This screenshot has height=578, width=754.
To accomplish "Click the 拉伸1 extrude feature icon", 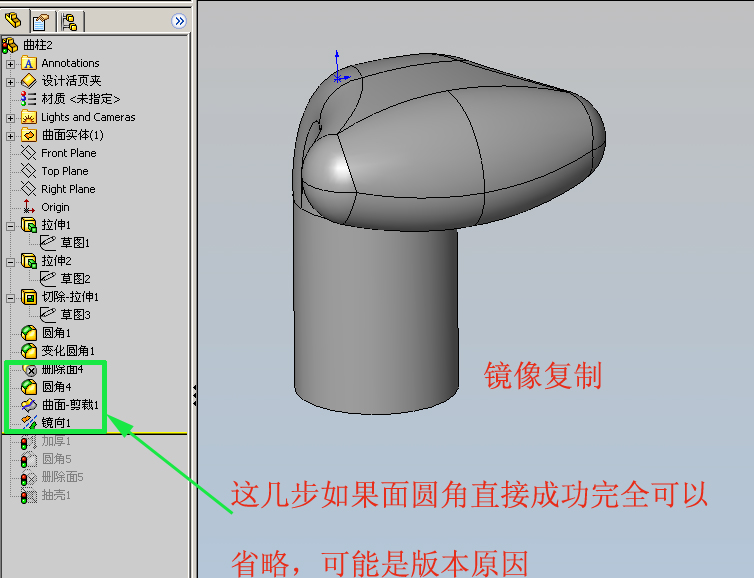I will [x=29, y=225].
